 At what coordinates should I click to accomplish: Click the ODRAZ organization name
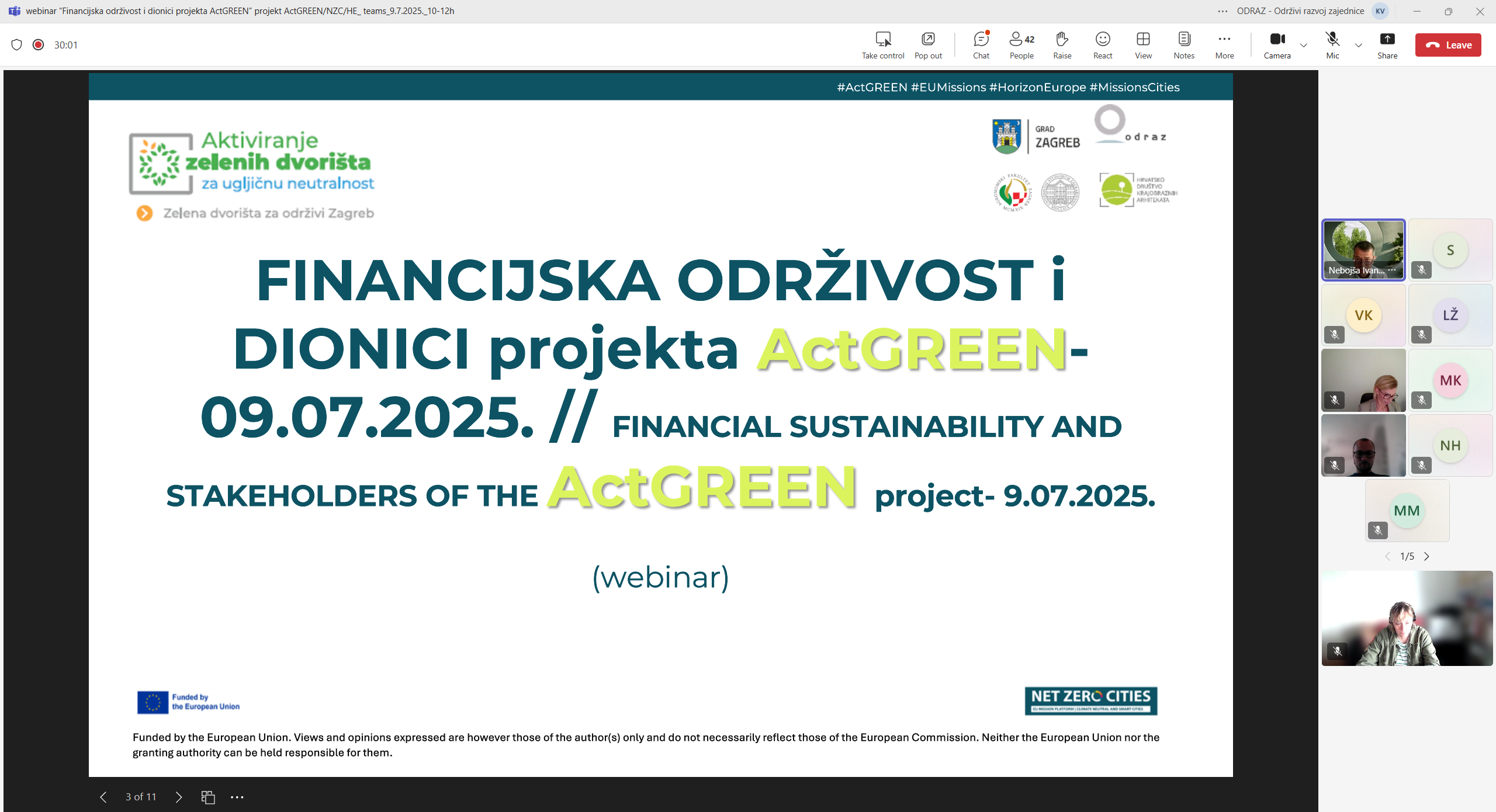[x=1300, y=11]
